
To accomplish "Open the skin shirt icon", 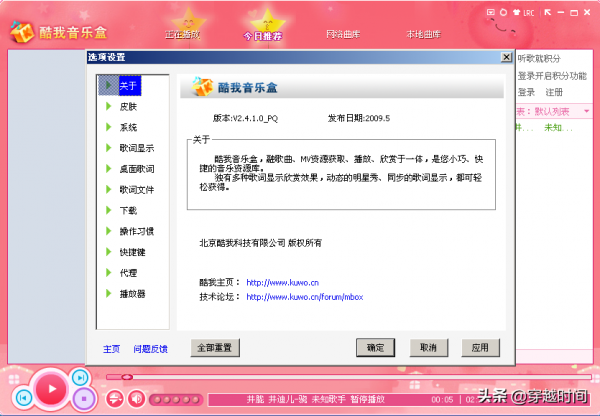I will 516,13.
